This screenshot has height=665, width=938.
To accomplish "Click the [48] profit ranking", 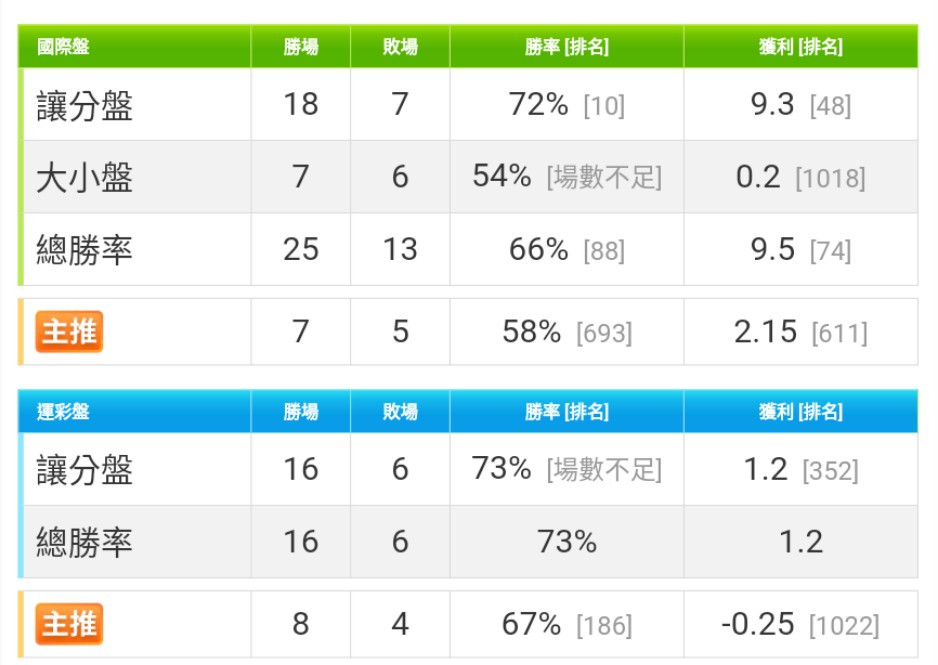I will coord(830,106).
